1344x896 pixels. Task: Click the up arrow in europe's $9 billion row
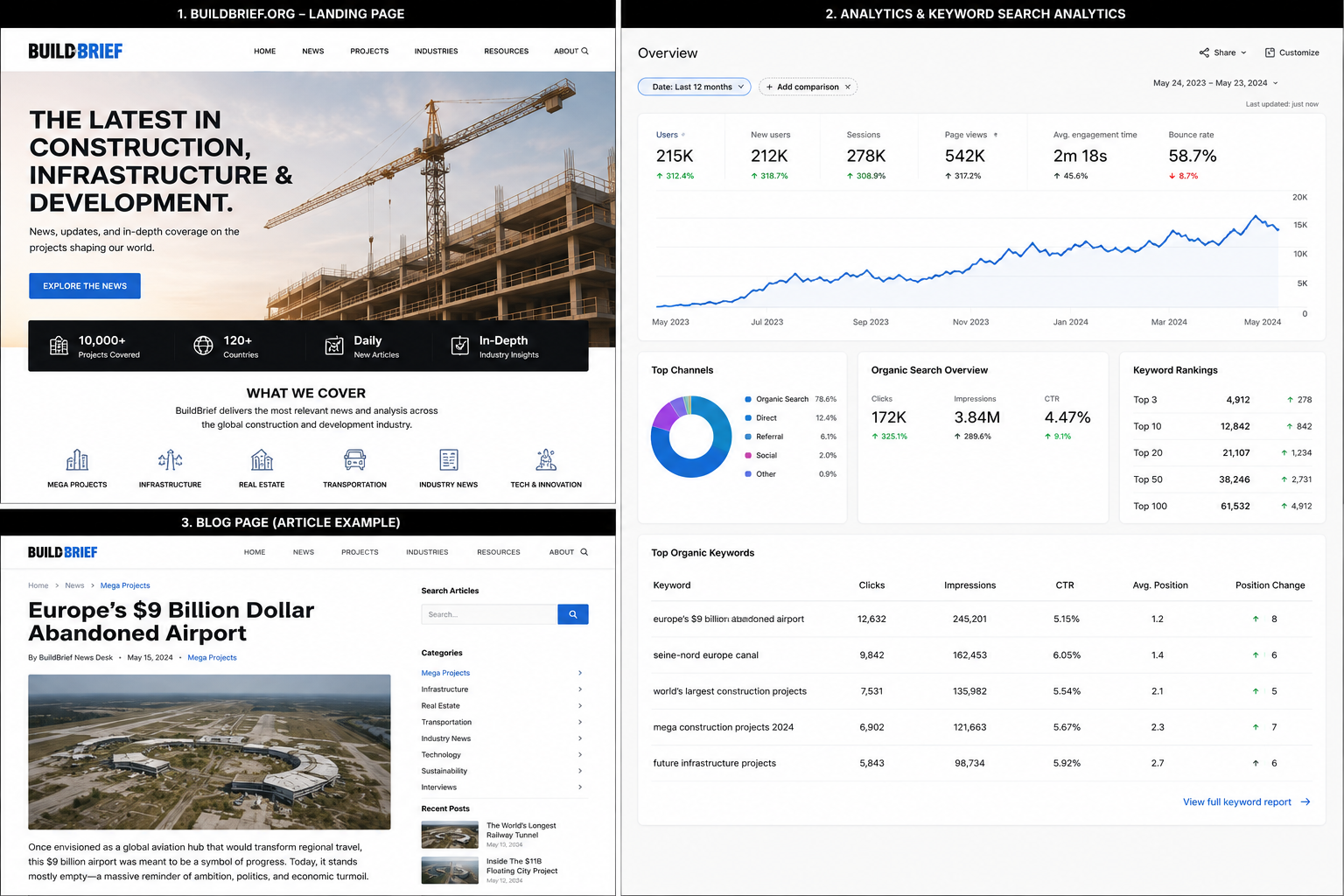(1256, 619)
